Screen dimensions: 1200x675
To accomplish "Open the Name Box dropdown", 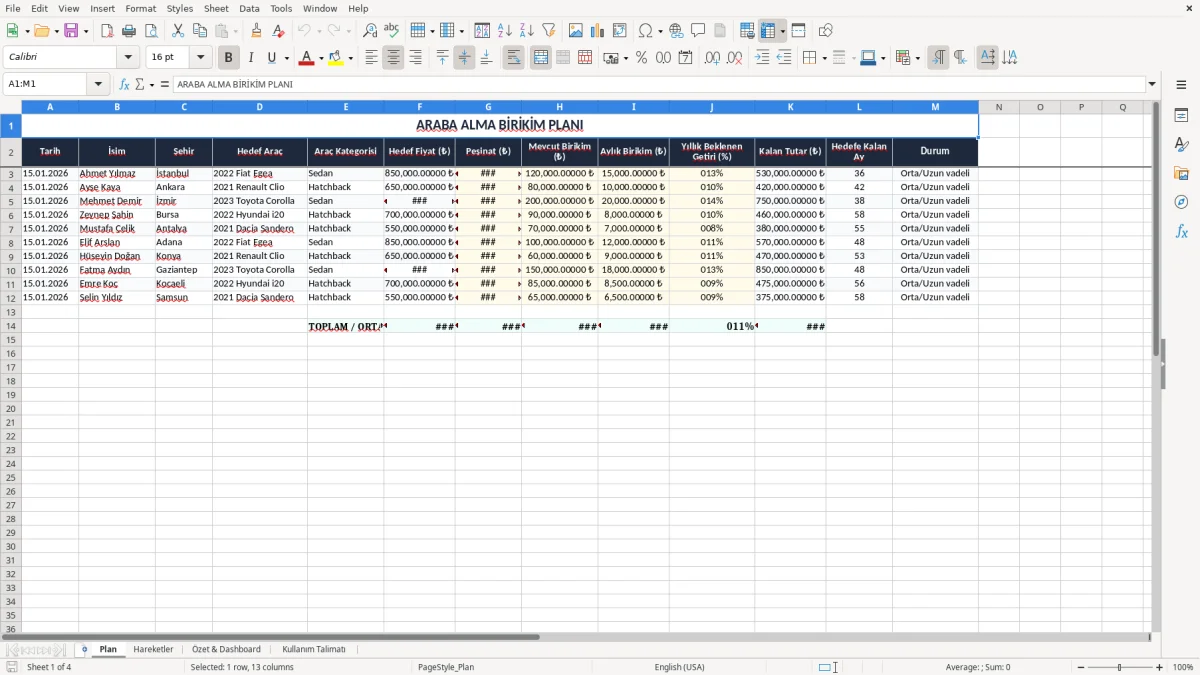I will click(x=98, y=84).
